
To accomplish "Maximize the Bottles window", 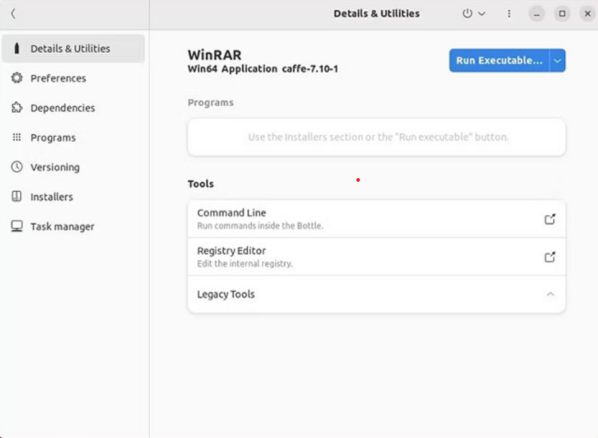I will [562, 14].
